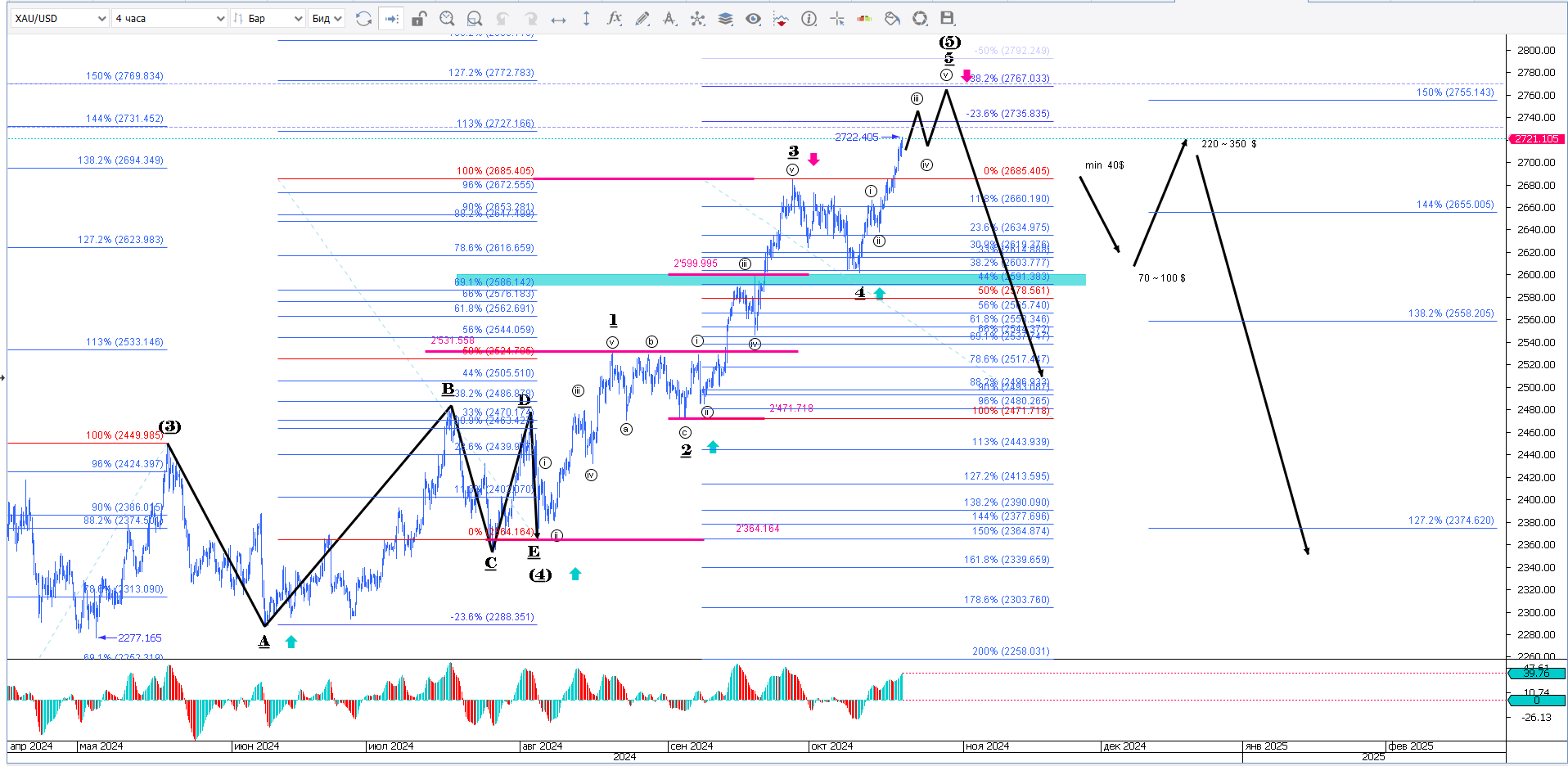Screen dimensions: 1568x766
Task: Select the text annotation tool
Action: pos(669,18)
